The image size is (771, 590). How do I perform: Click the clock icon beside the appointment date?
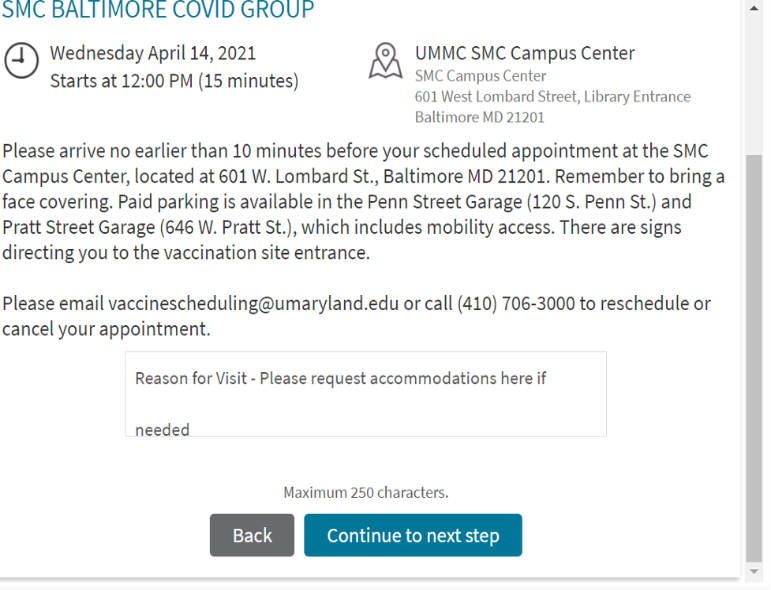(x=19, y=61)
